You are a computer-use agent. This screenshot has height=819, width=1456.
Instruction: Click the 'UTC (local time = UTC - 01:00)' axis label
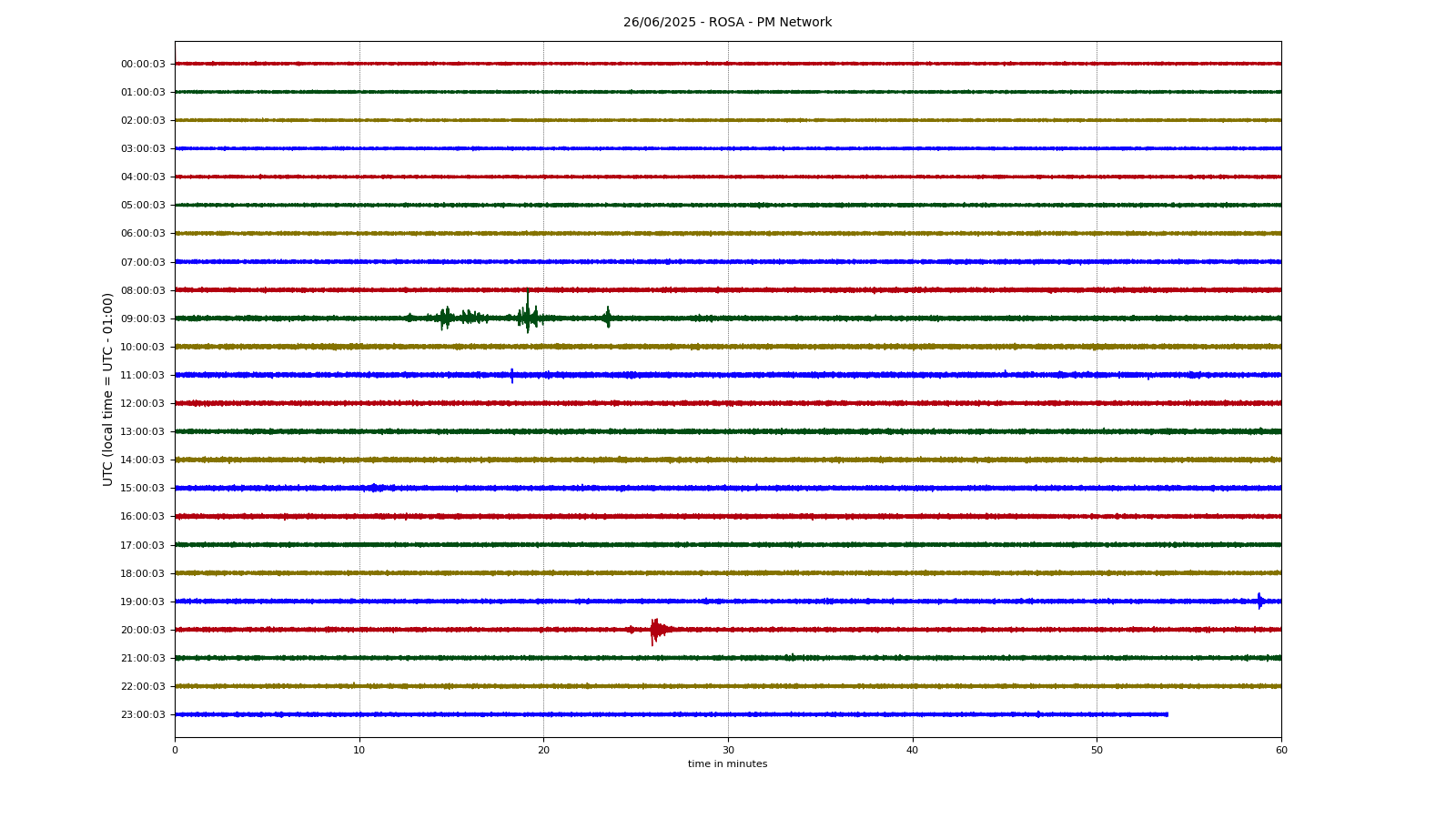108,389
